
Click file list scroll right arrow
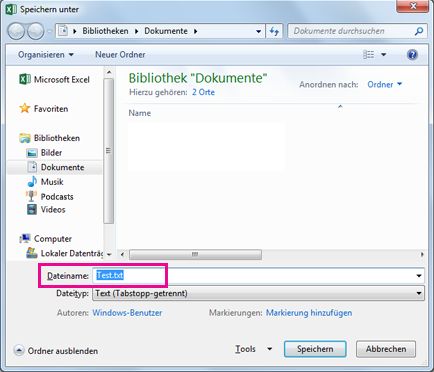click(422, 254)
